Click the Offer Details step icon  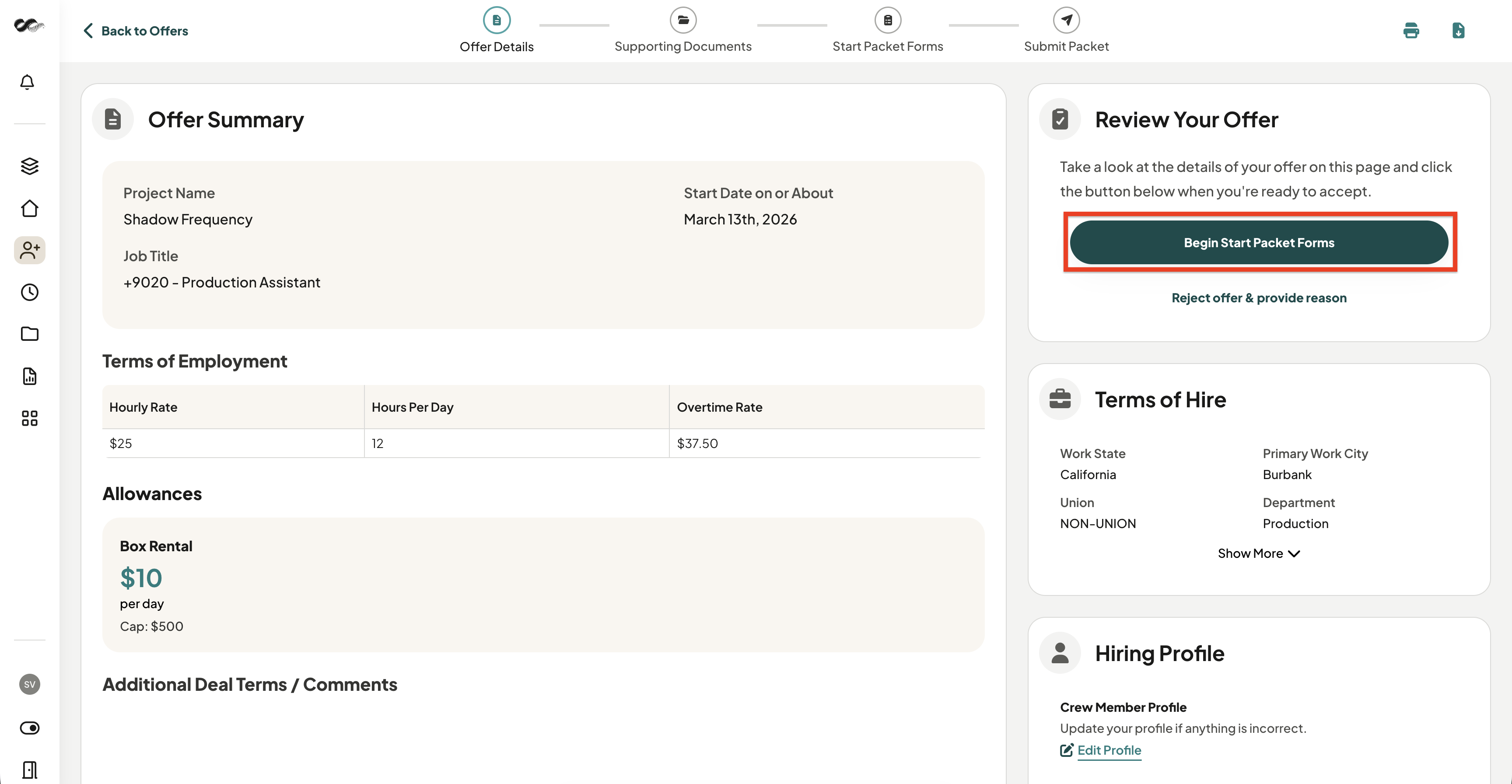pyautogui.click(x=497, y=20)
